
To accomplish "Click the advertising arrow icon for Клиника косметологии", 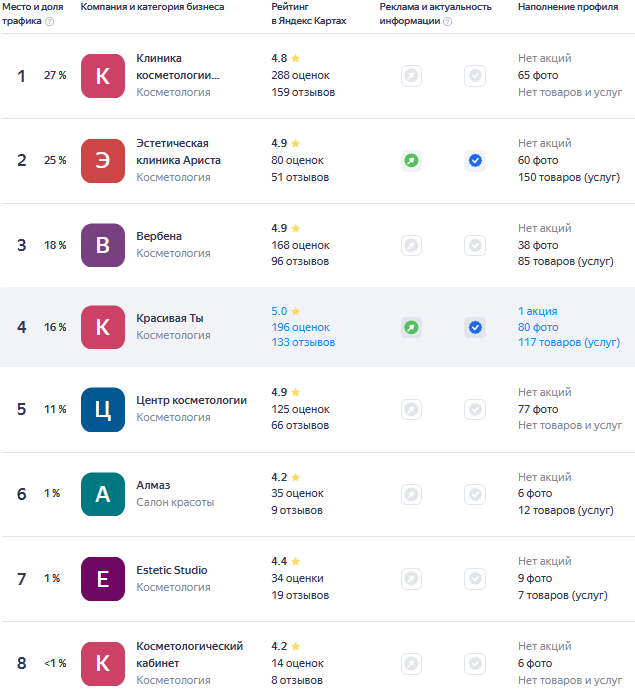I will [411, 76].
